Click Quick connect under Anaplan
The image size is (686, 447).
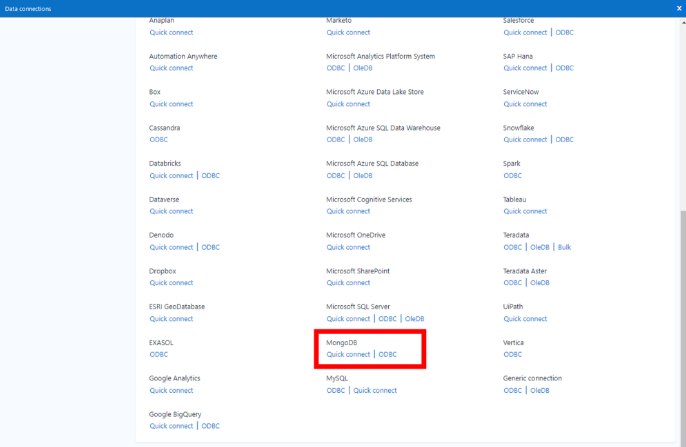[171, 32]
